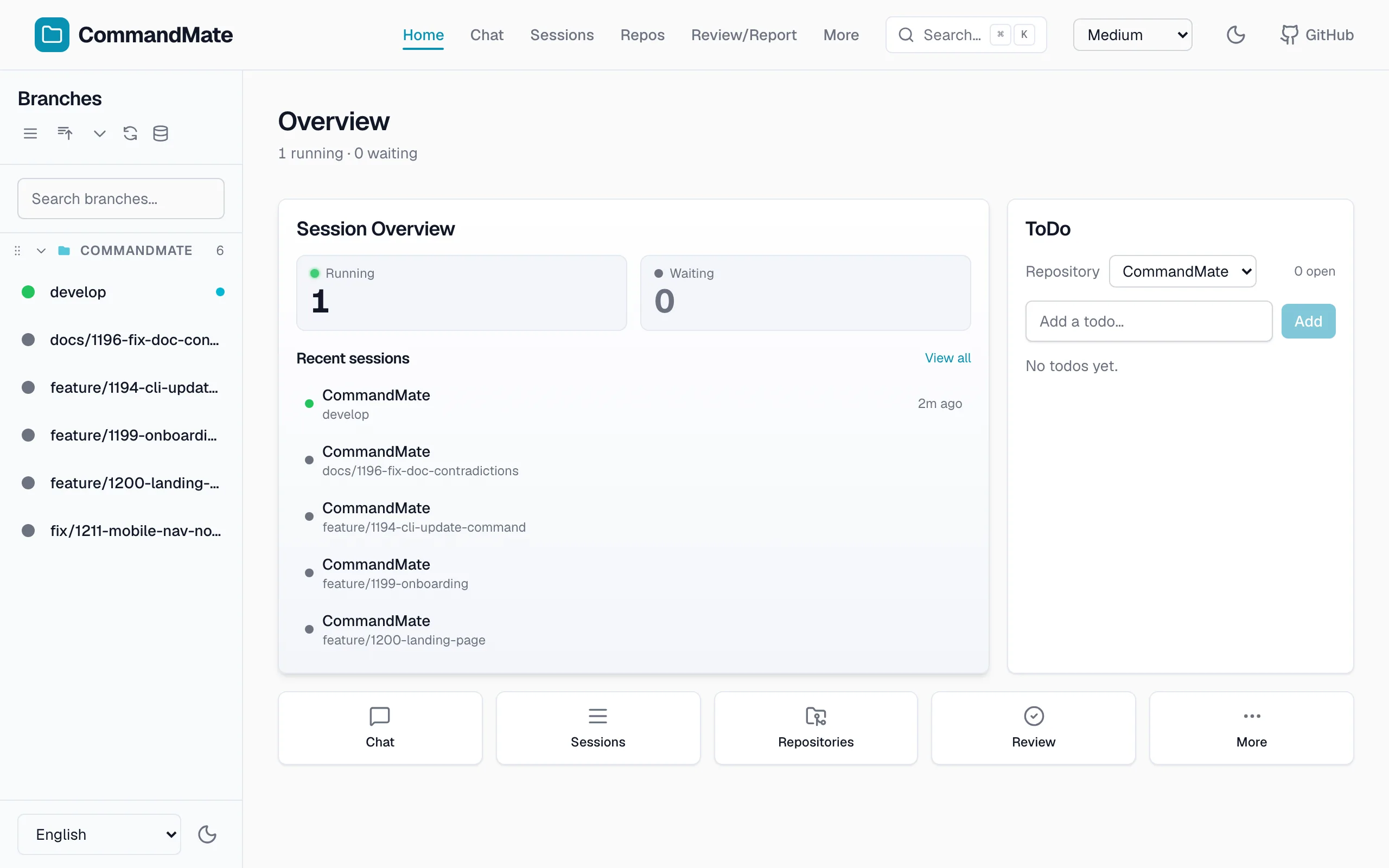This screenshot has height=868, width=1389.
Task: Open the Repos nav tab
Action: coord(642,35)
